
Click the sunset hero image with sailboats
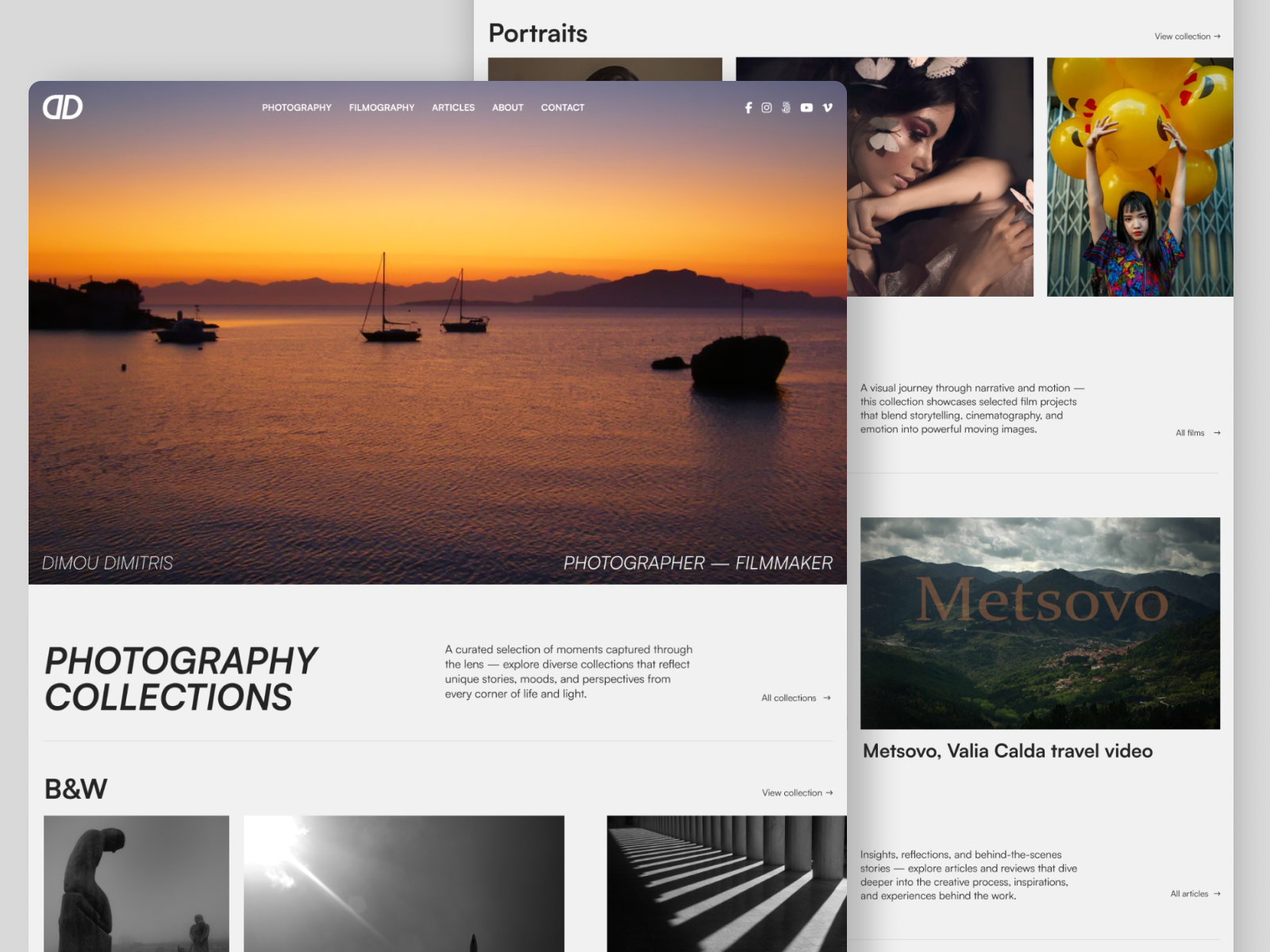[x=437, y=333]
